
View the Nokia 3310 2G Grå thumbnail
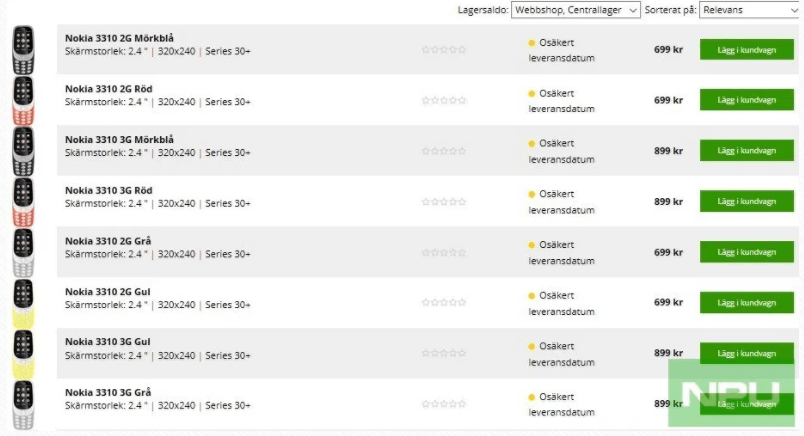point(23,253)
